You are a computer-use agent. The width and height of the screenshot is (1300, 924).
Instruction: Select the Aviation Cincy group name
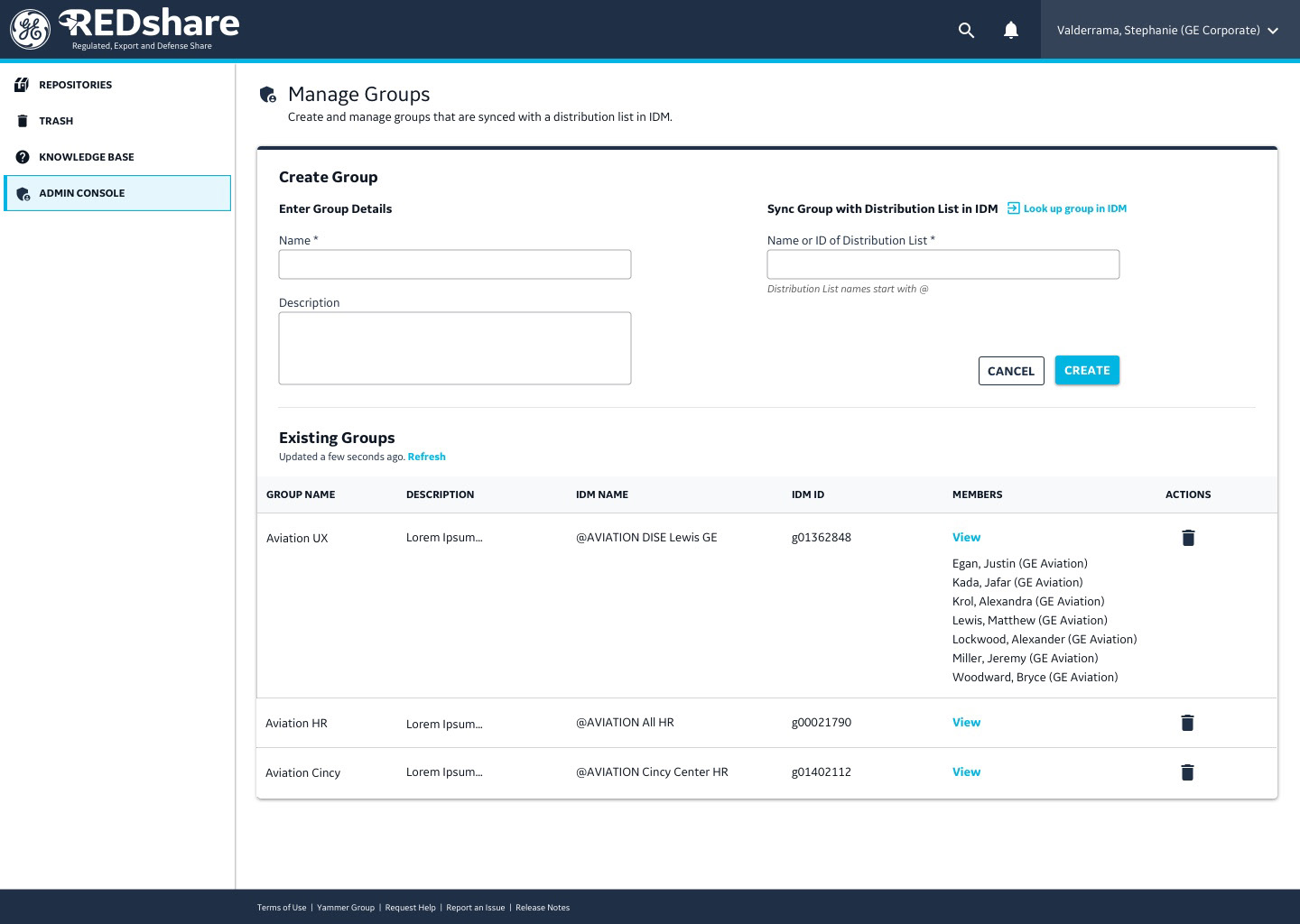click(x=302, y=773)
